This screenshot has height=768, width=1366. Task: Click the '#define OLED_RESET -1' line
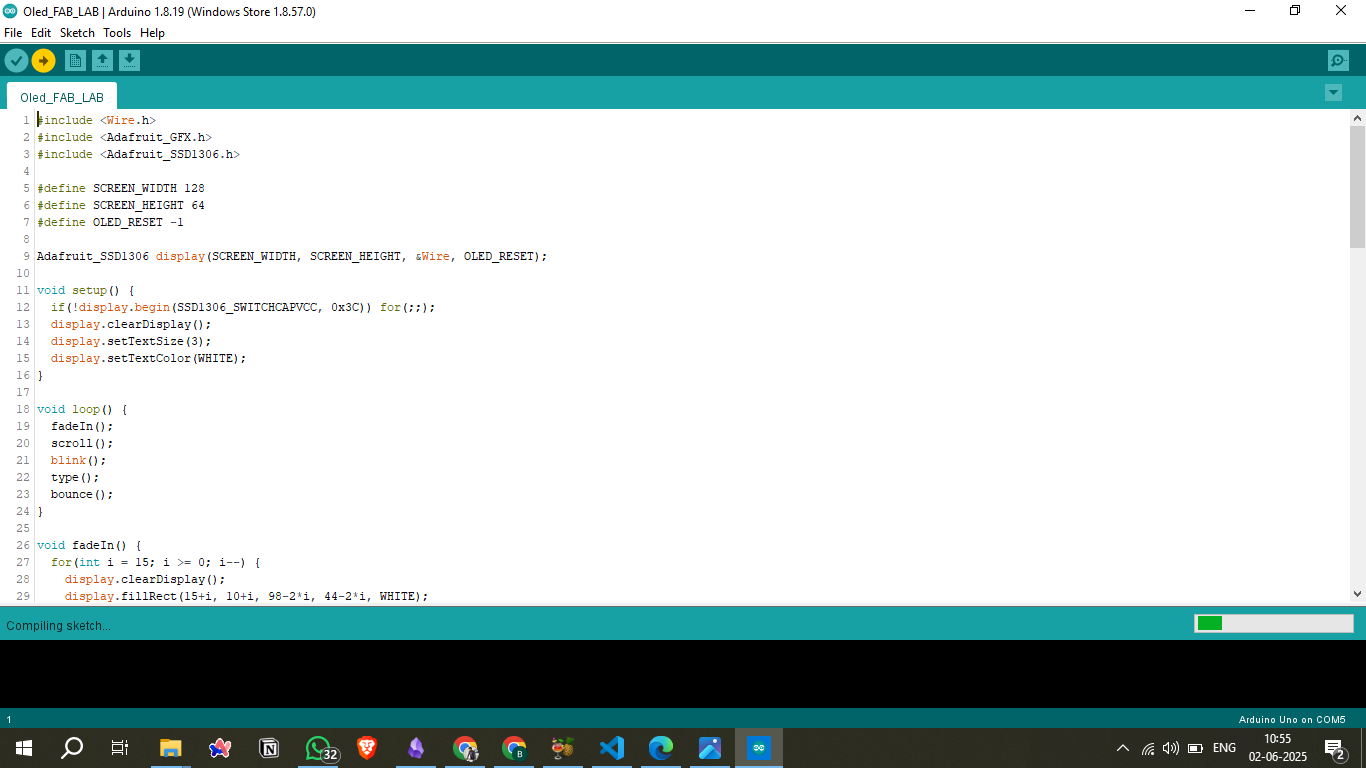click(x=110, y=222)
